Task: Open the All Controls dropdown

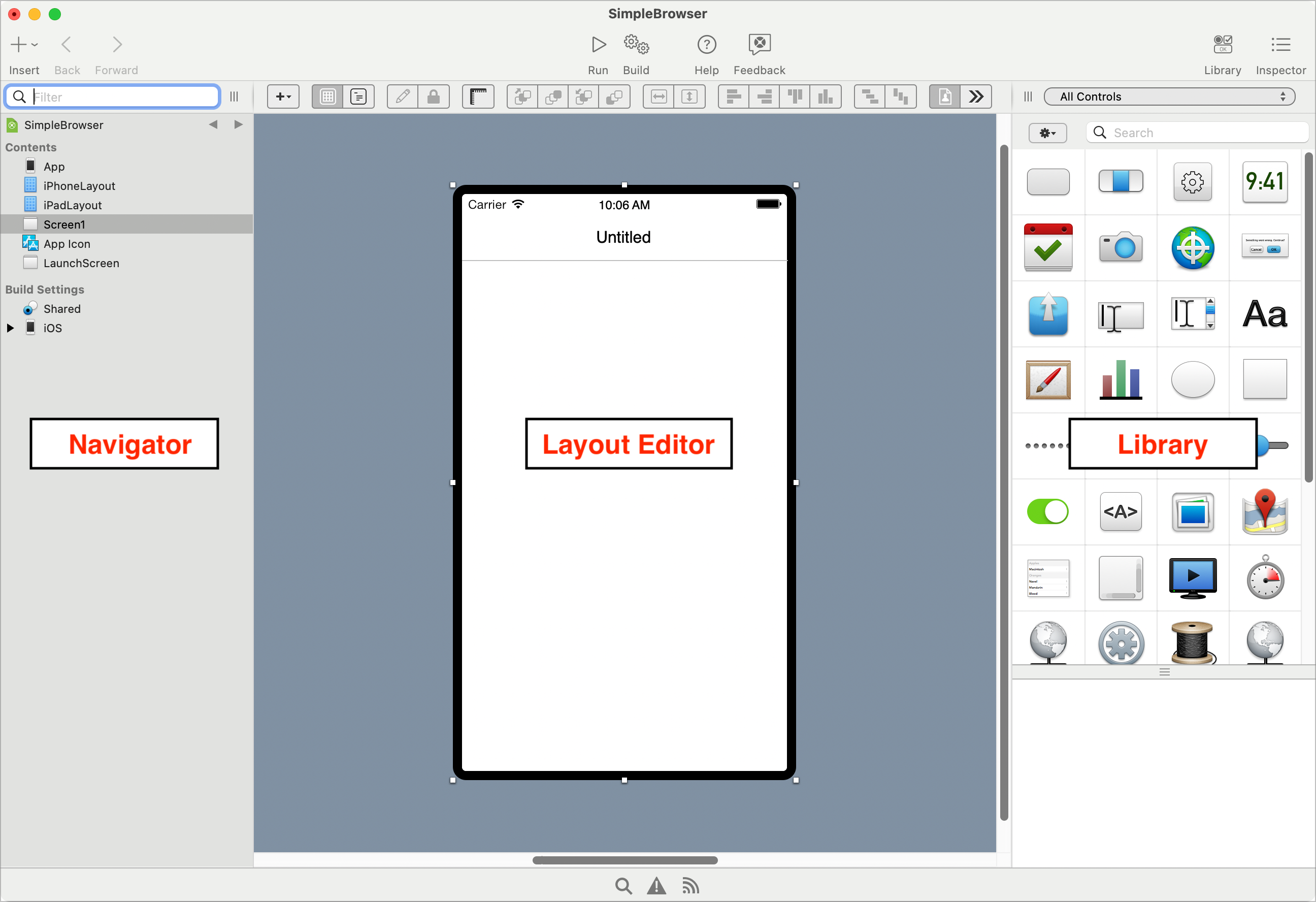Action: (x=1169, y=97)
